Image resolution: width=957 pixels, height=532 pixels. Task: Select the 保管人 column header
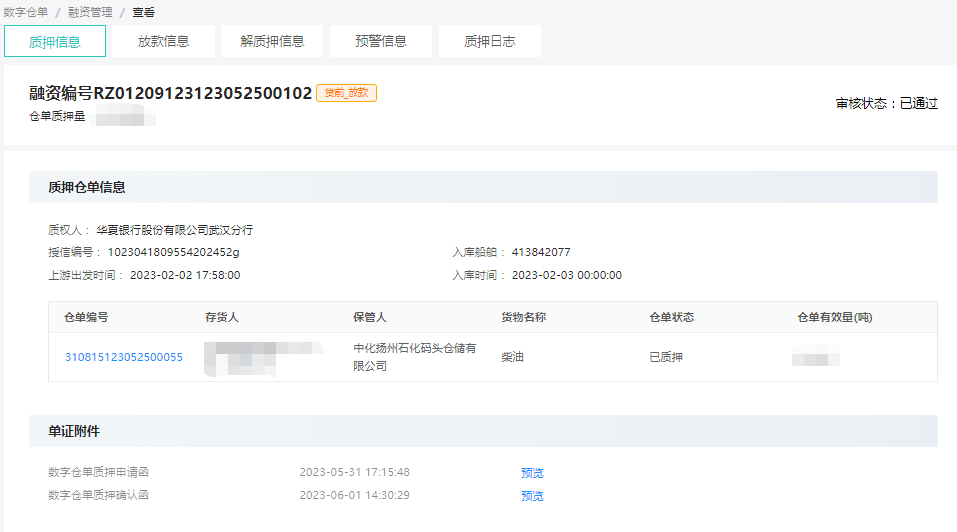pos(370,317)
